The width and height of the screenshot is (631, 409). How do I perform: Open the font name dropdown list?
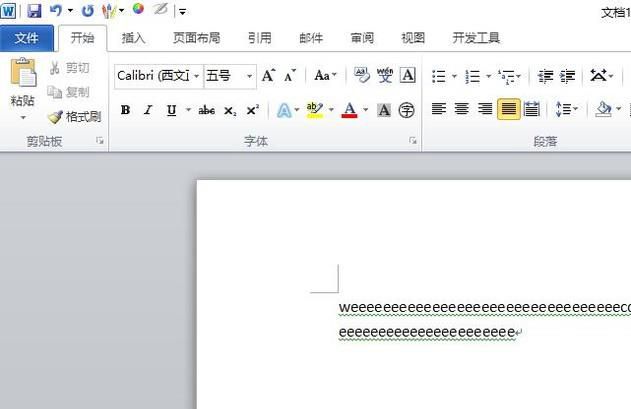(196, 76)
